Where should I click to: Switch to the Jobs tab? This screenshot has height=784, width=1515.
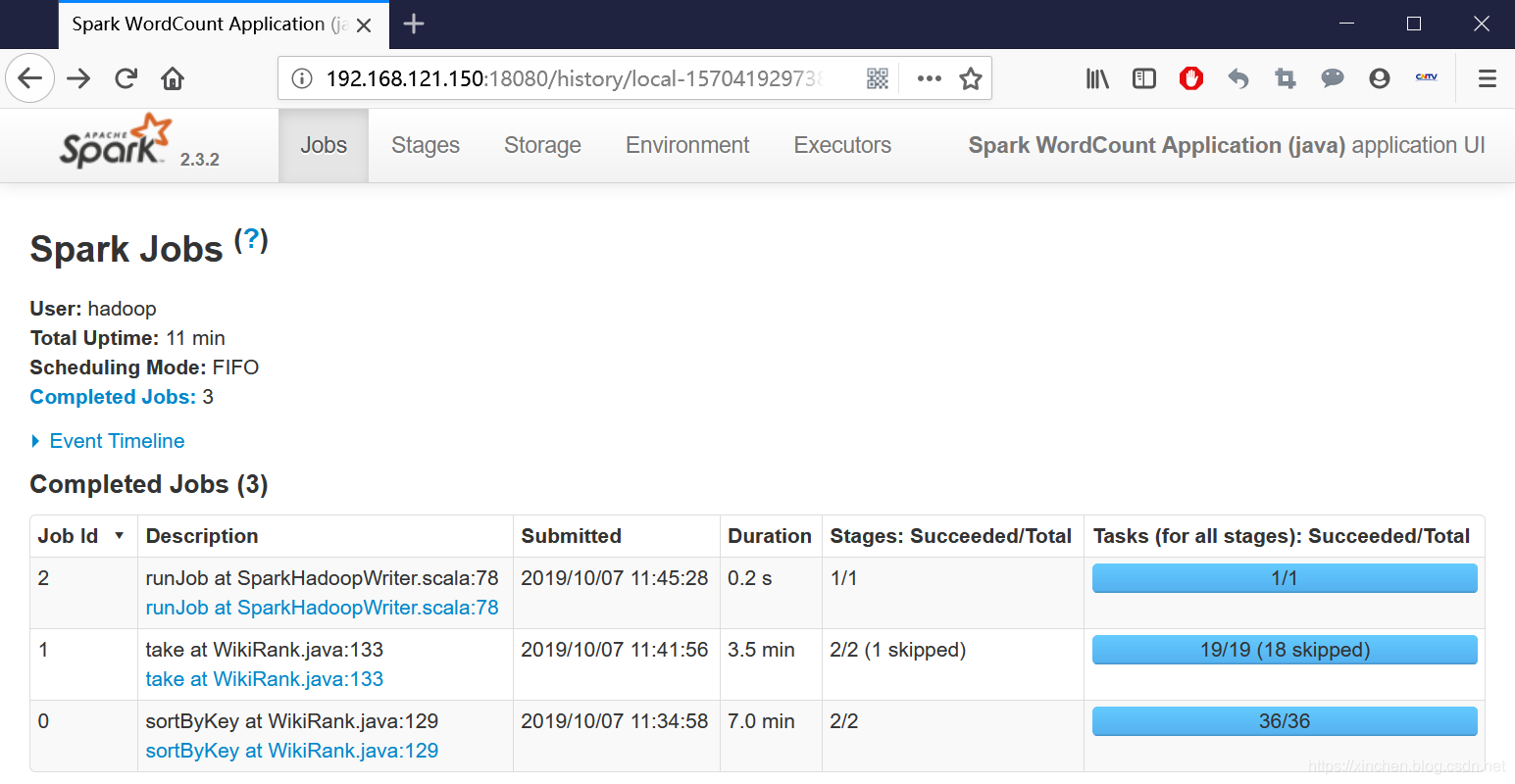(x=324, y=145)
